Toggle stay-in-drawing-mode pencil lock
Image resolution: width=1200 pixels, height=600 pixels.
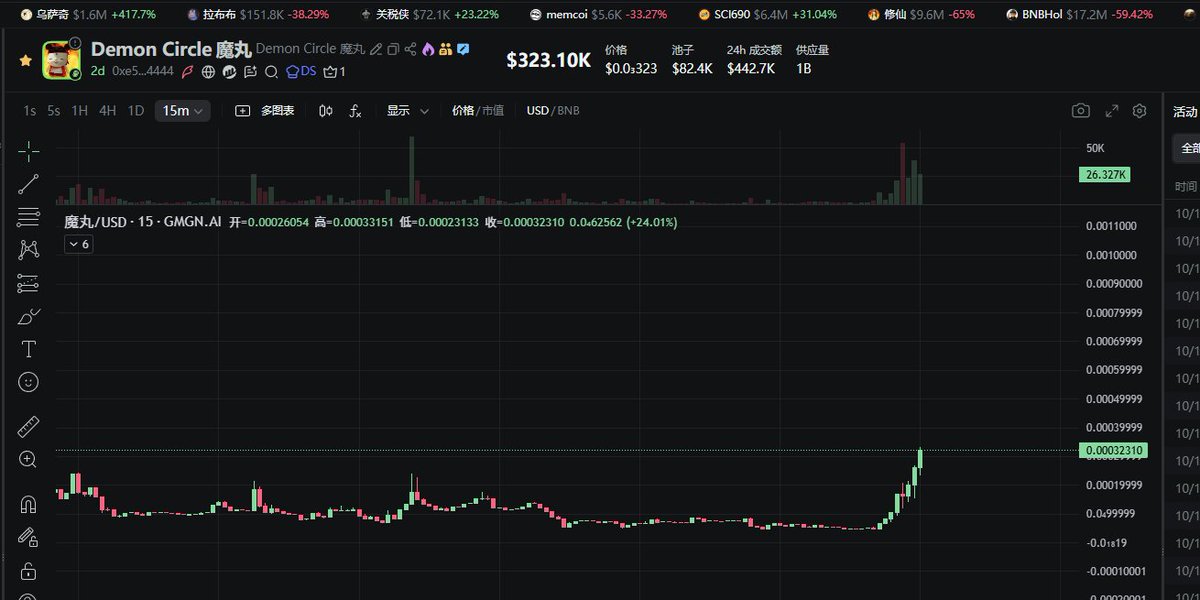[28, 538]
